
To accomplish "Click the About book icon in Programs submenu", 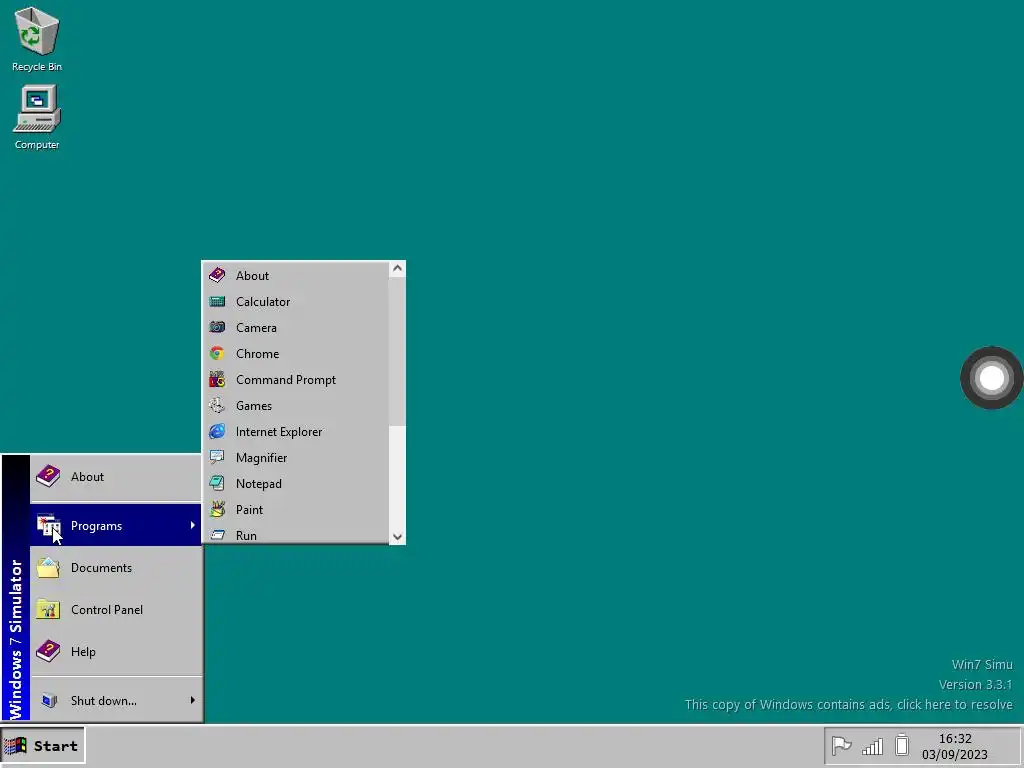I will (x=217, y=276).
